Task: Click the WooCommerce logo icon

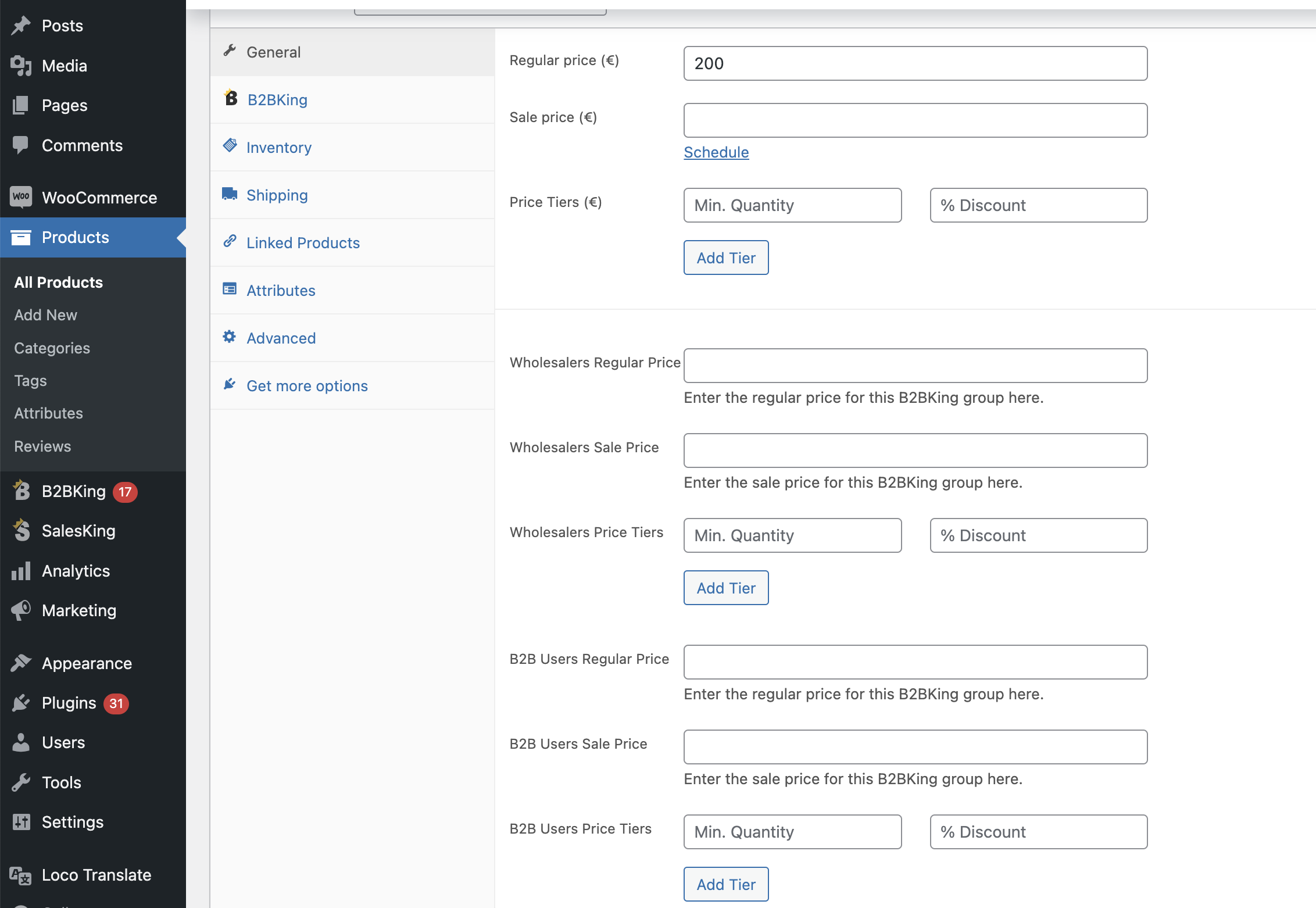Action: (x=21, y=197)
